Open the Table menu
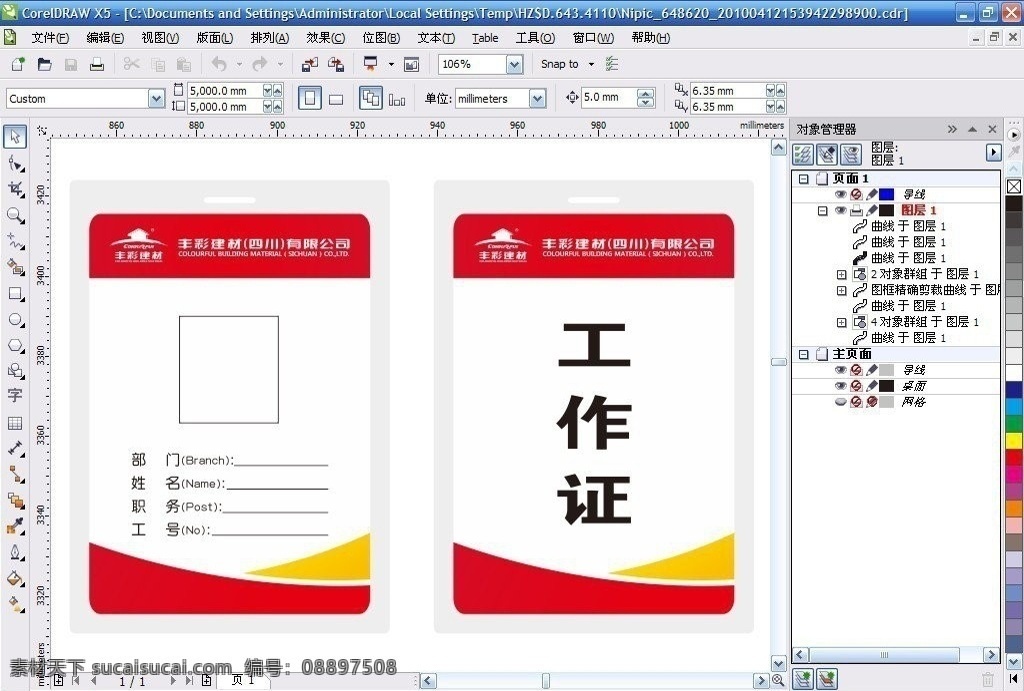The width and height of the screenshot is (1024, 691). pos(485,38)
